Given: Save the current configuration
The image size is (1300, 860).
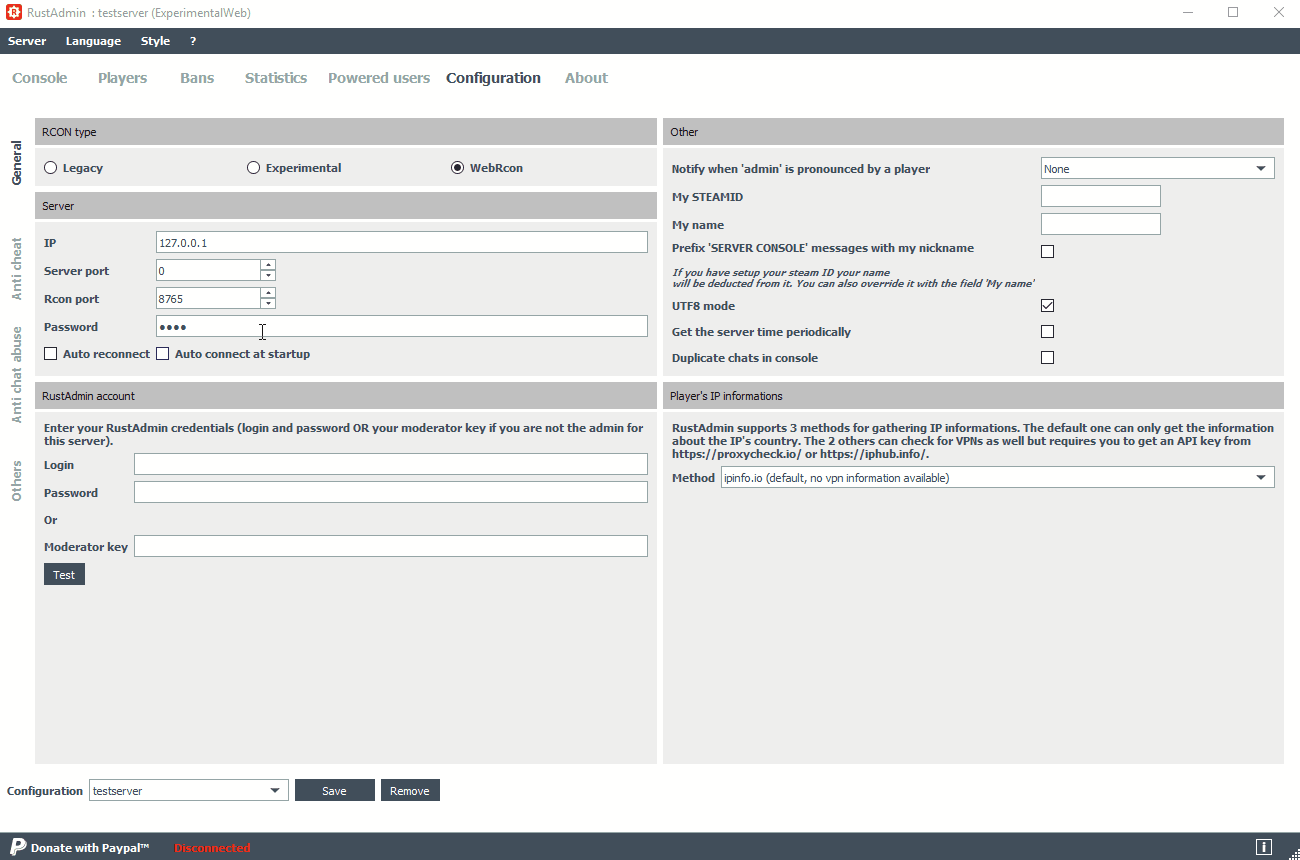Looking at the screenshot, I should coord(334,791).
